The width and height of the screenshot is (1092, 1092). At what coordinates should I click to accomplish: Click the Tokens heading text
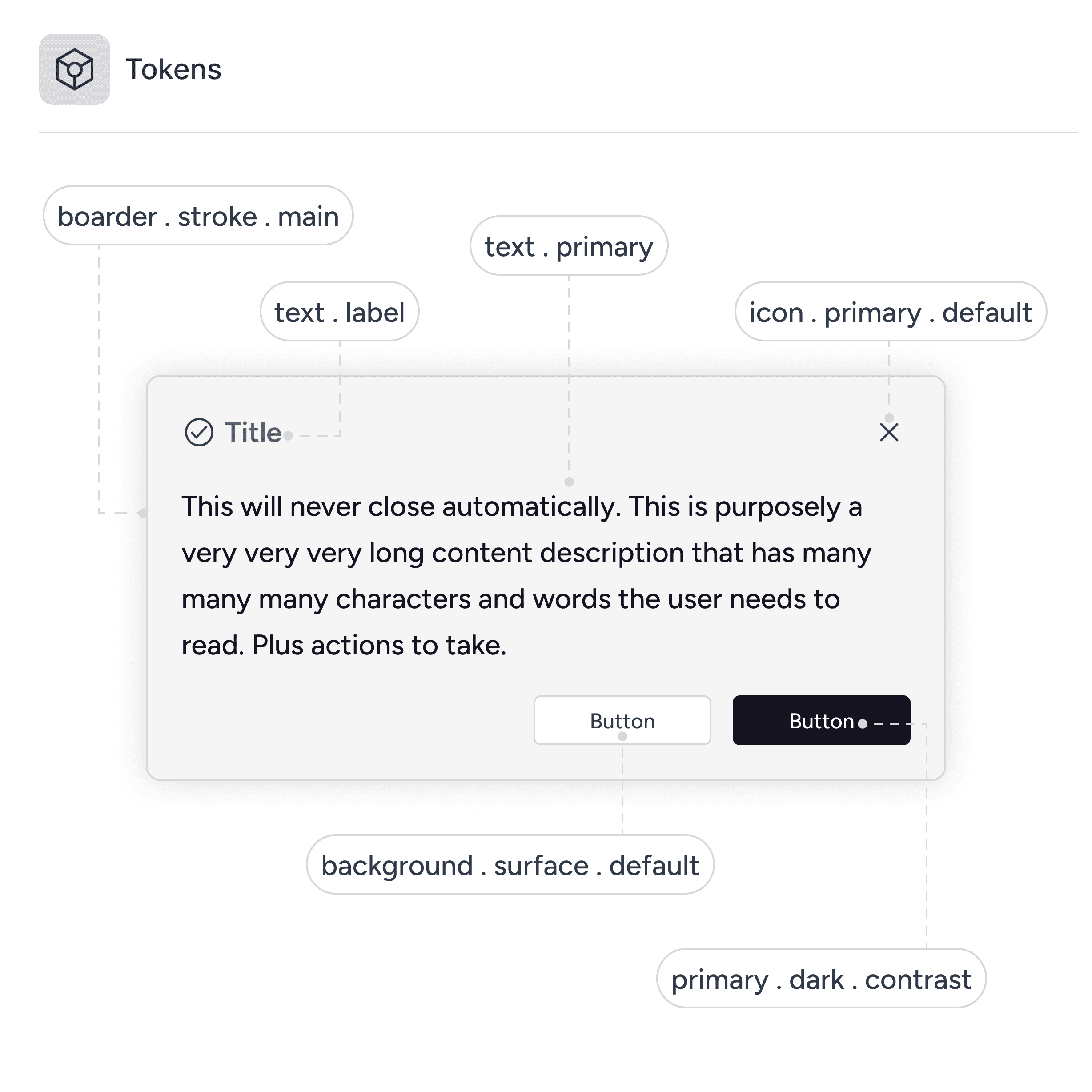[x=173, y=69]
